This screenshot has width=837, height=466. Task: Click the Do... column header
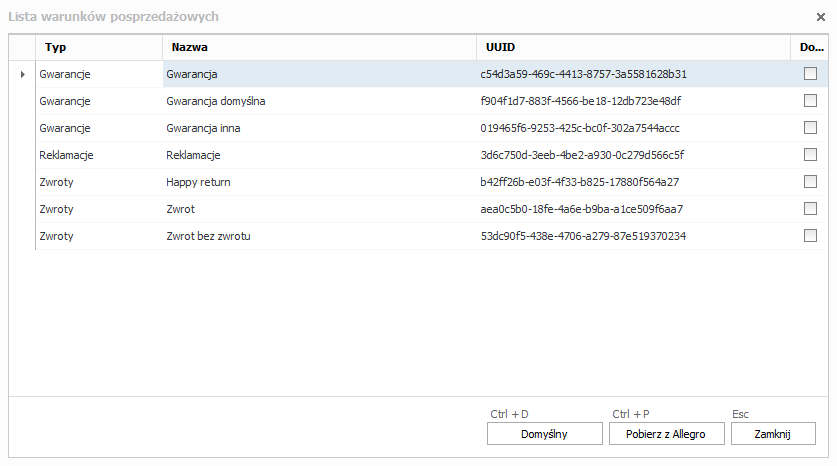click(x=810, y=47)
